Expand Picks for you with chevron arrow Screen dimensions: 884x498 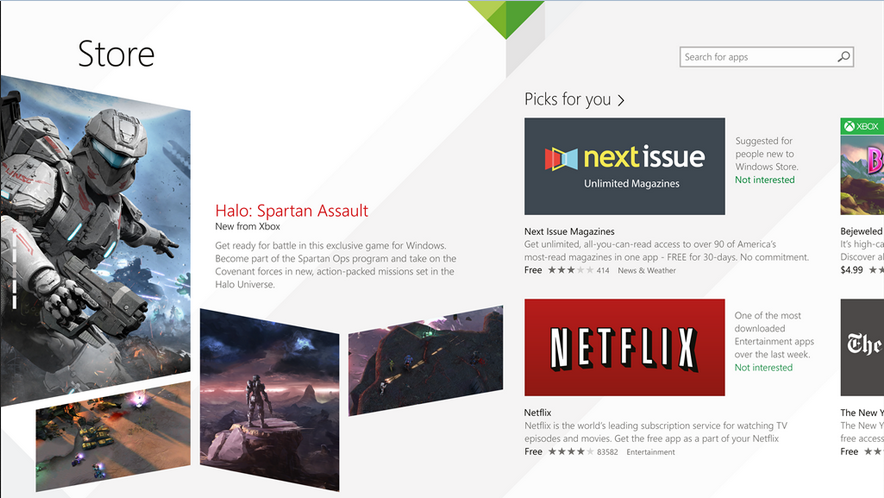coord(621,100)
